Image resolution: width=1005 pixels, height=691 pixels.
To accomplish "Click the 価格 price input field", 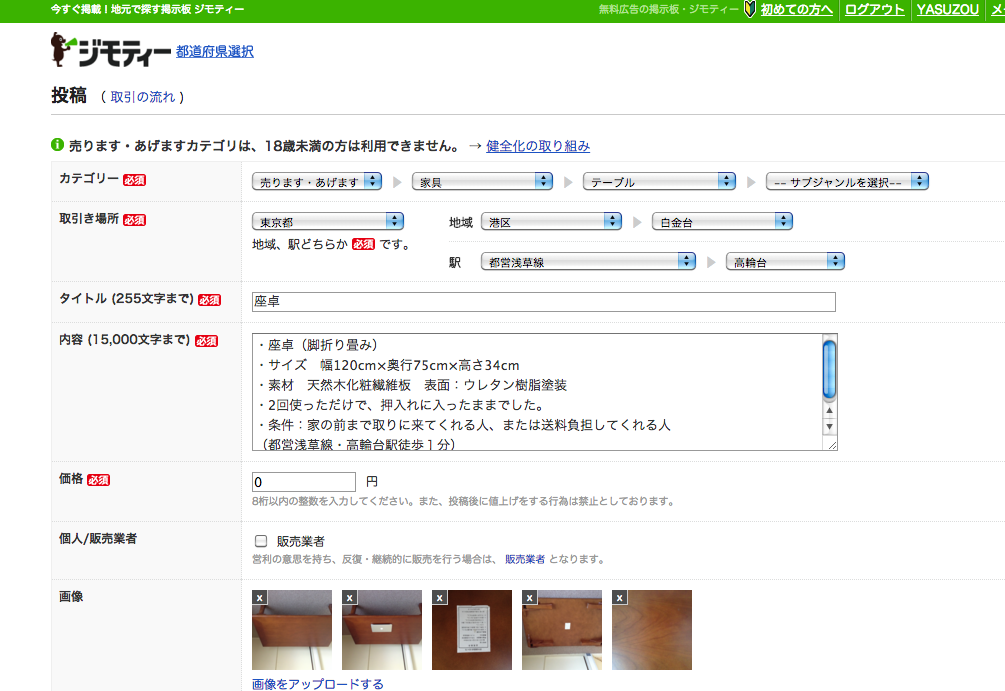I will [304, 482].
